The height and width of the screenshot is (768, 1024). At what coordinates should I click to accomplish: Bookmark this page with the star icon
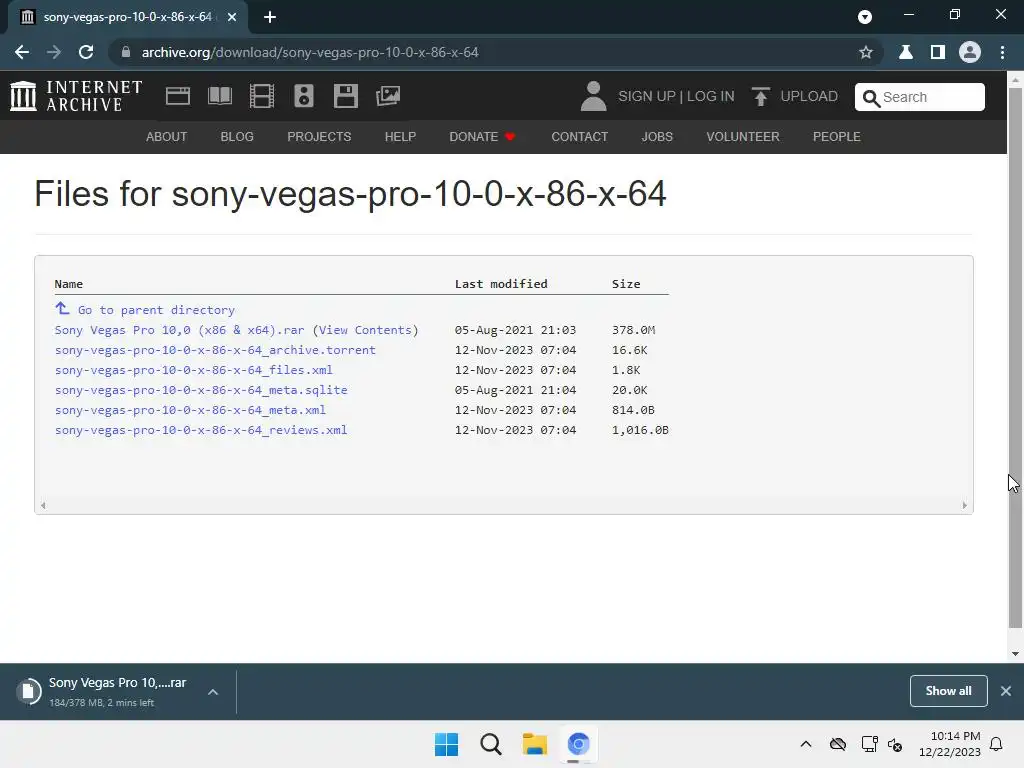866,52
